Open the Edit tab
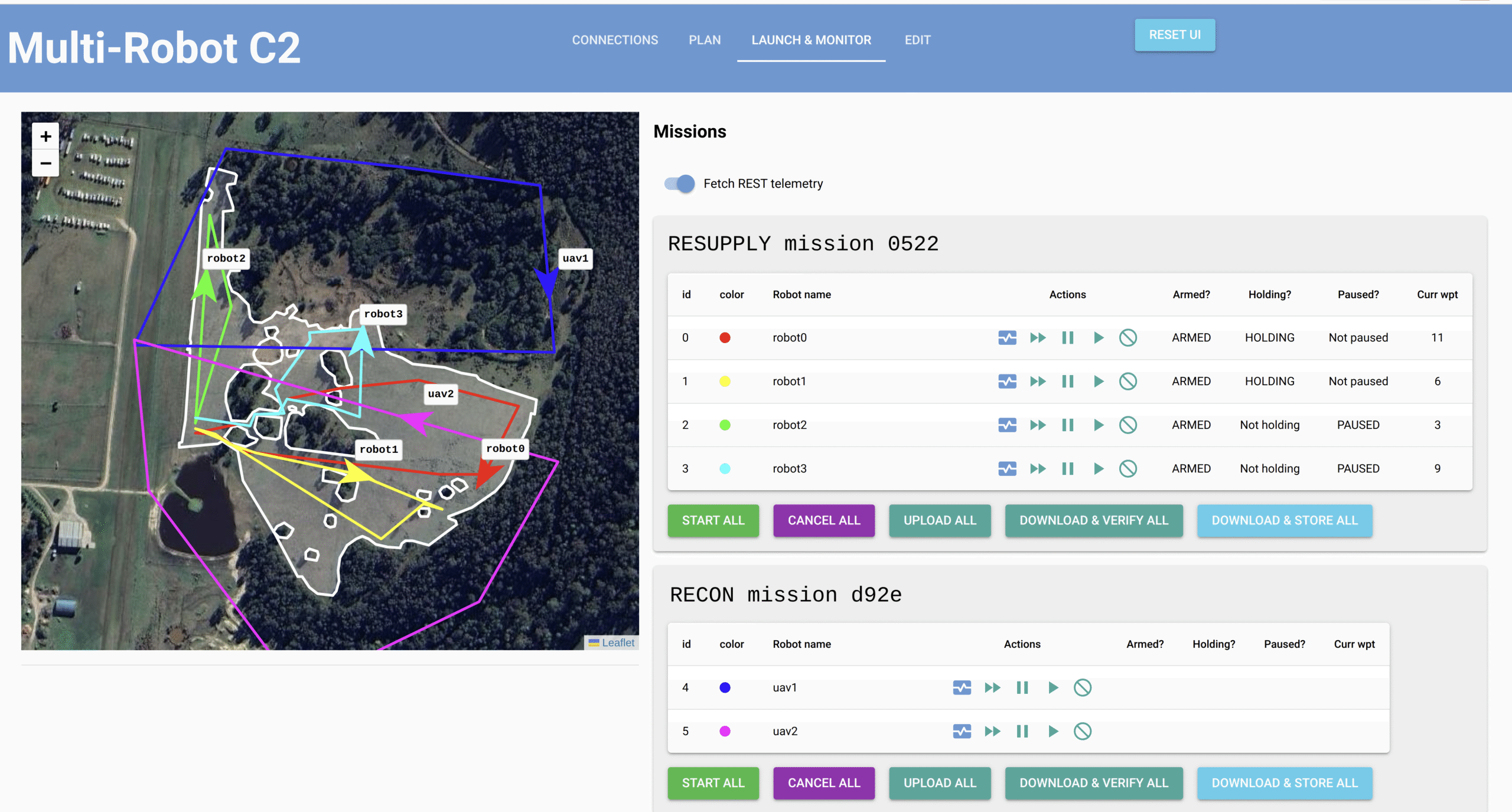Screen dimensions: 1512x812 tap(917, 40)
